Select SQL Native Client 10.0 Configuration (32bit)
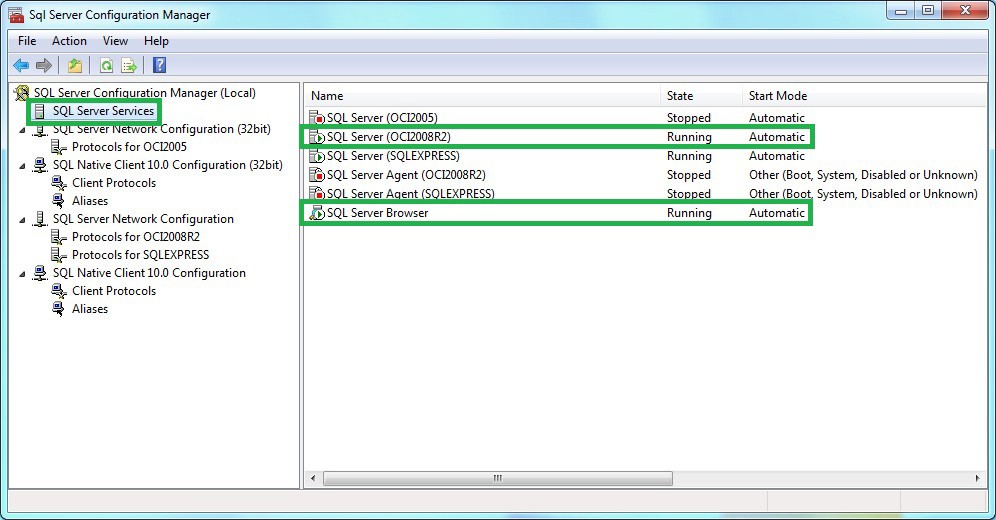Image resolution: width=996 pixels, height=520 pixels. click(168, 165)
